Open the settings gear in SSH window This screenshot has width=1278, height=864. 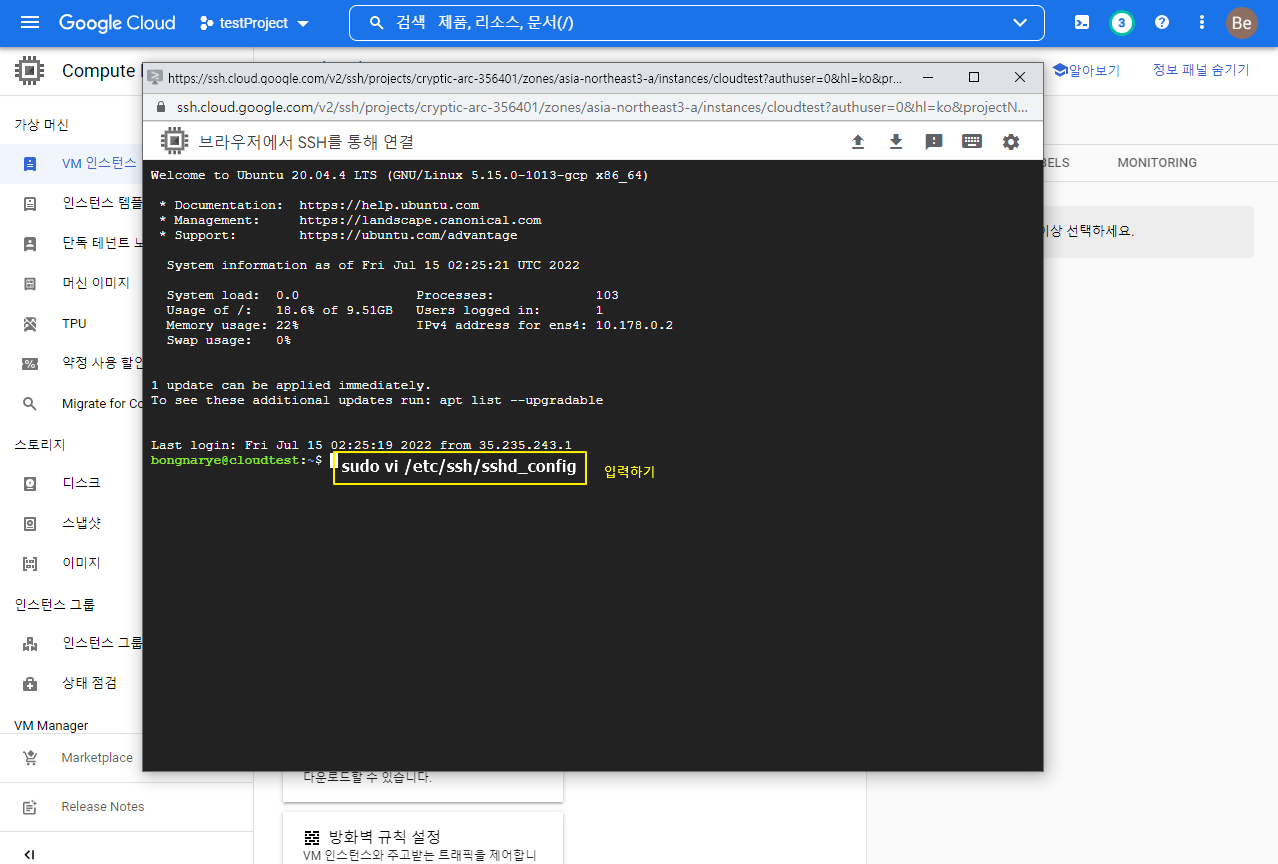(1011, 142)
